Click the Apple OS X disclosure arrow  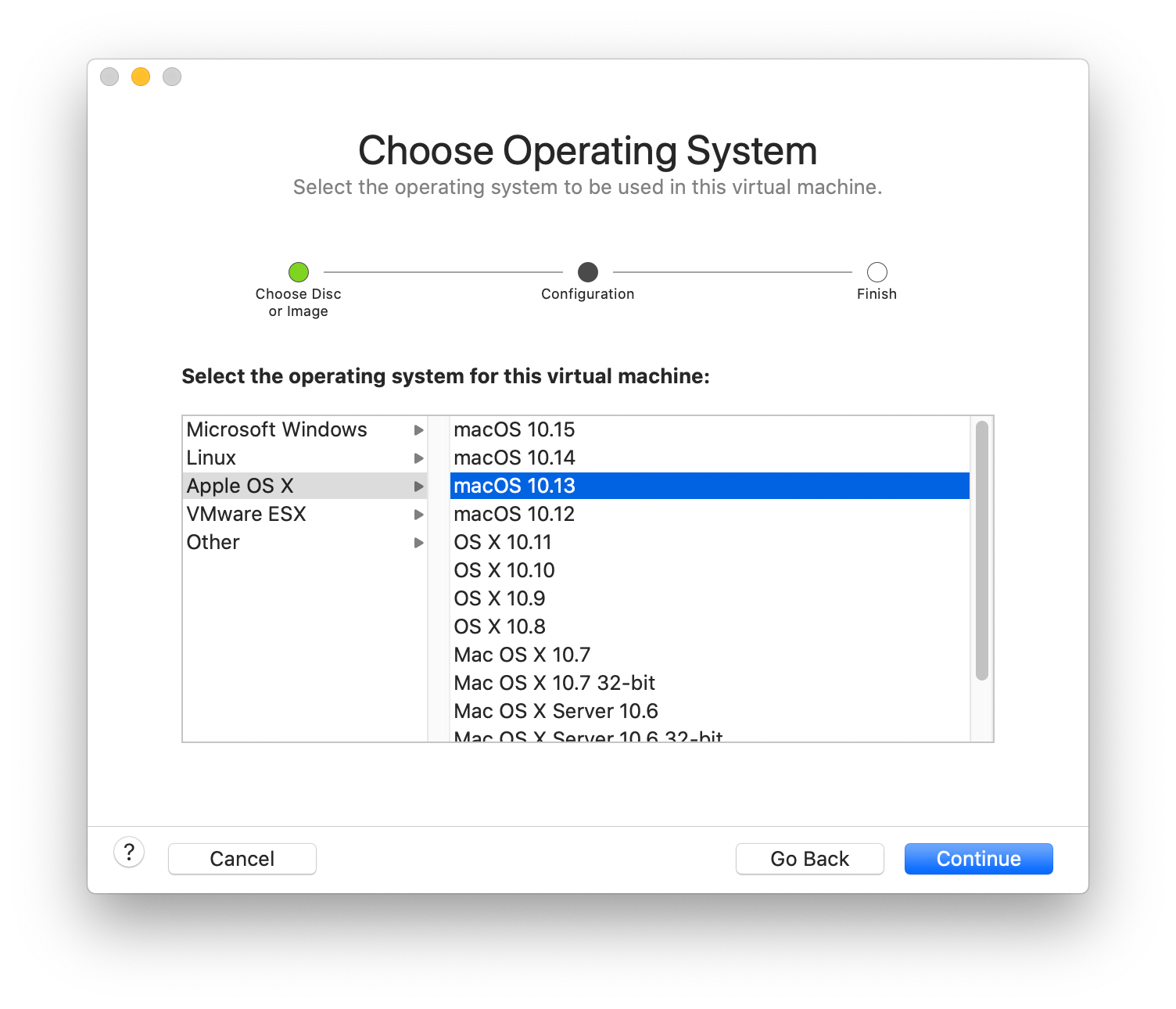click(418, 486)
